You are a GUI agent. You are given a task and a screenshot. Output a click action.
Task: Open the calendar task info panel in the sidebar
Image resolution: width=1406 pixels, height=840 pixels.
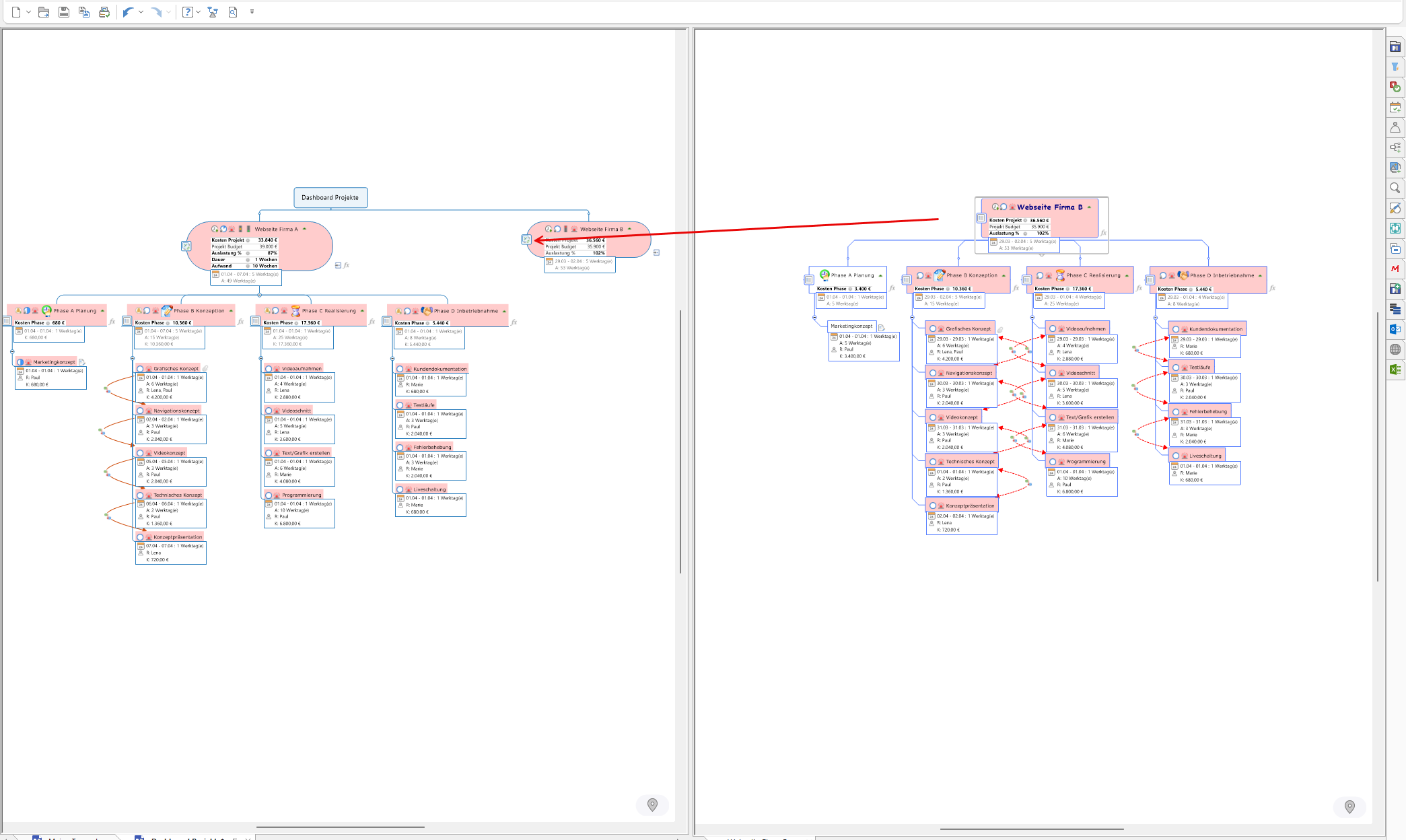pos(1395,107)
